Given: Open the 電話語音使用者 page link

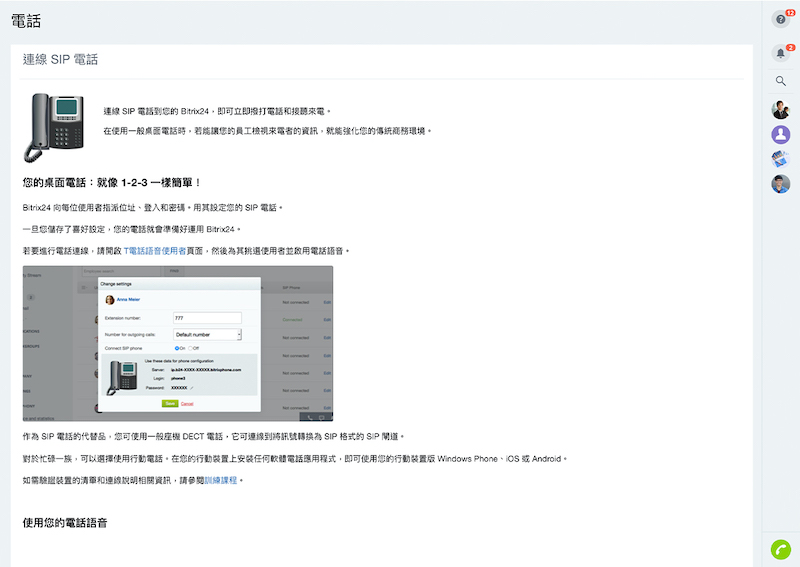Looking at the screenshot, I should 155,251.
